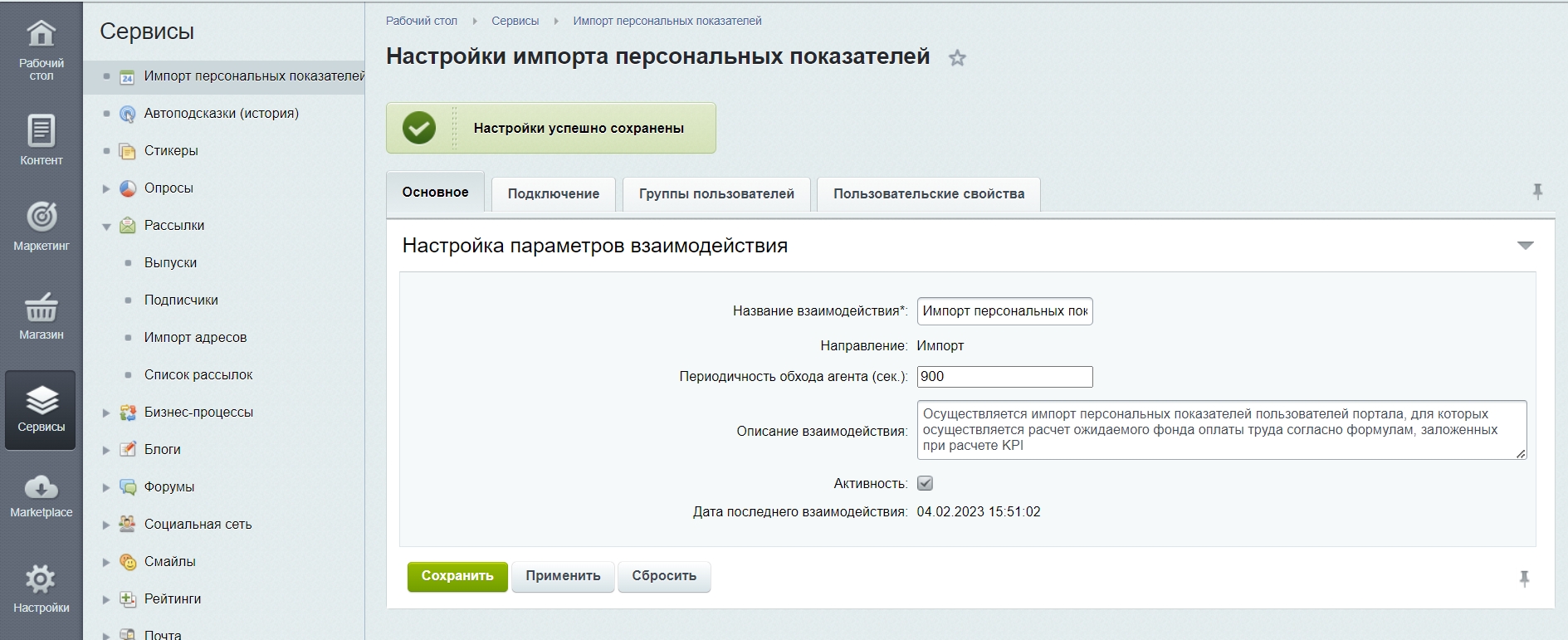1568x640 pixels.
Task: Select Импорт адресов in the sidebar
Action: point(195,337)
